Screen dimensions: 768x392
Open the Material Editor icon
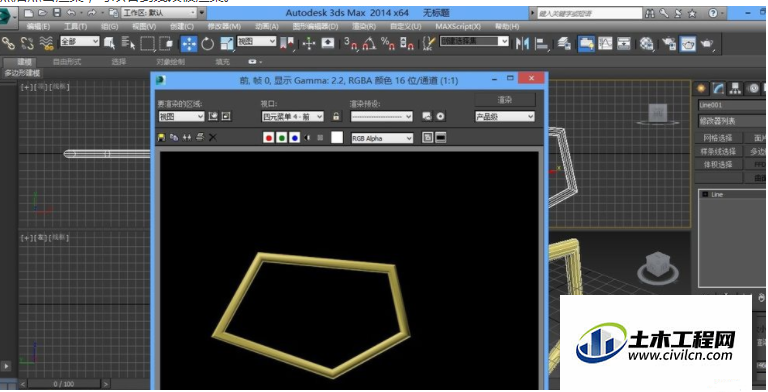coord(647,44)
